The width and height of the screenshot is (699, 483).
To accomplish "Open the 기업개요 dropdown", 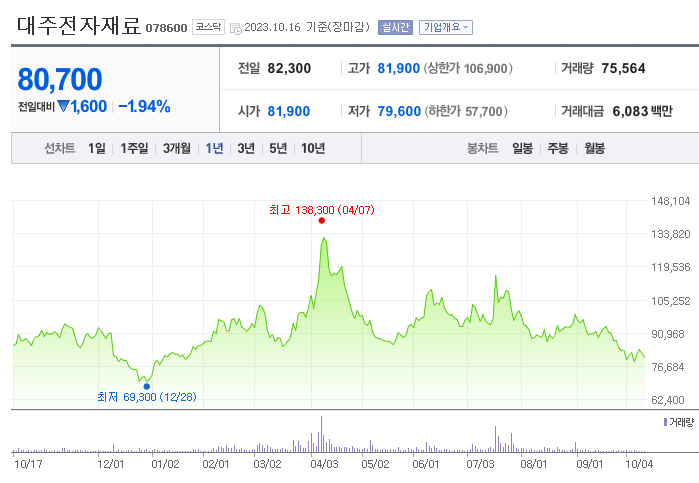I will pyautogui.click(x=445, y=28).
